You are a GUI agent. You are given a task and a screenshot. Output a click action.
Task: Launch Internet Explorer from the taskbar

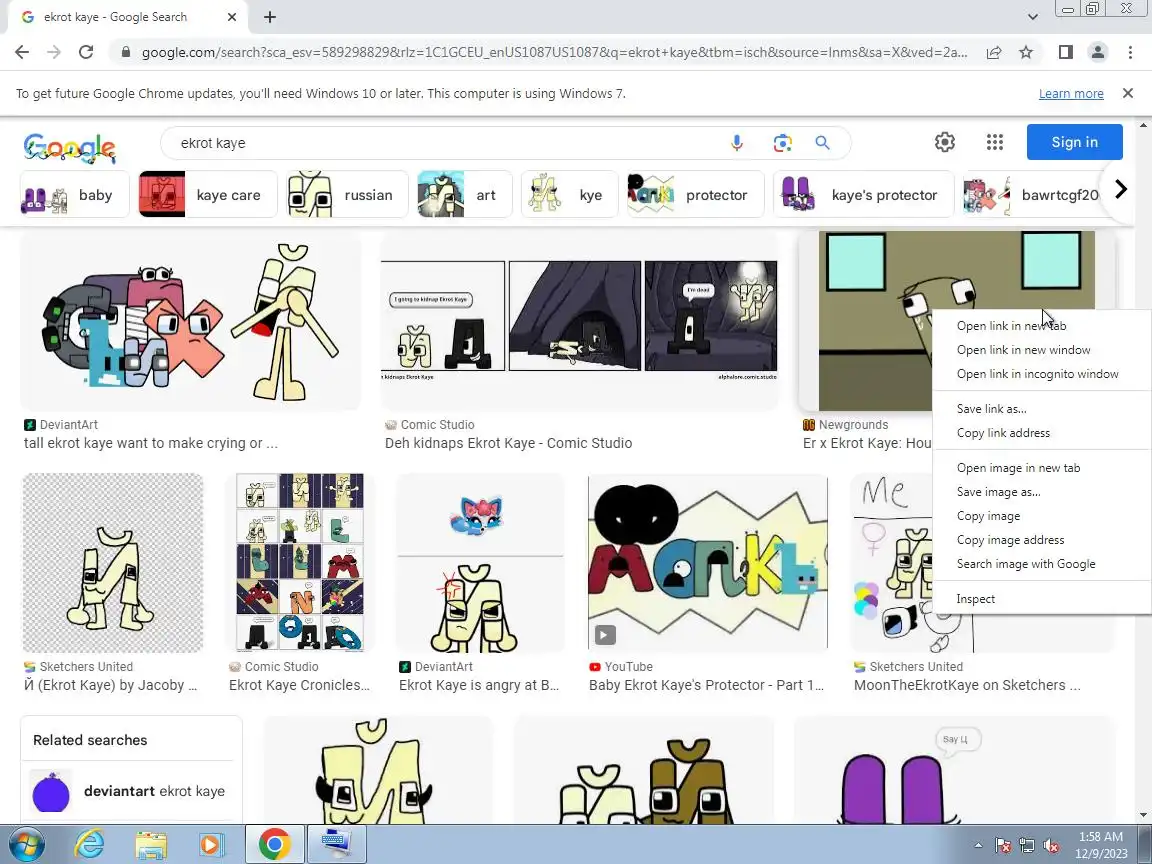(89, 844)
